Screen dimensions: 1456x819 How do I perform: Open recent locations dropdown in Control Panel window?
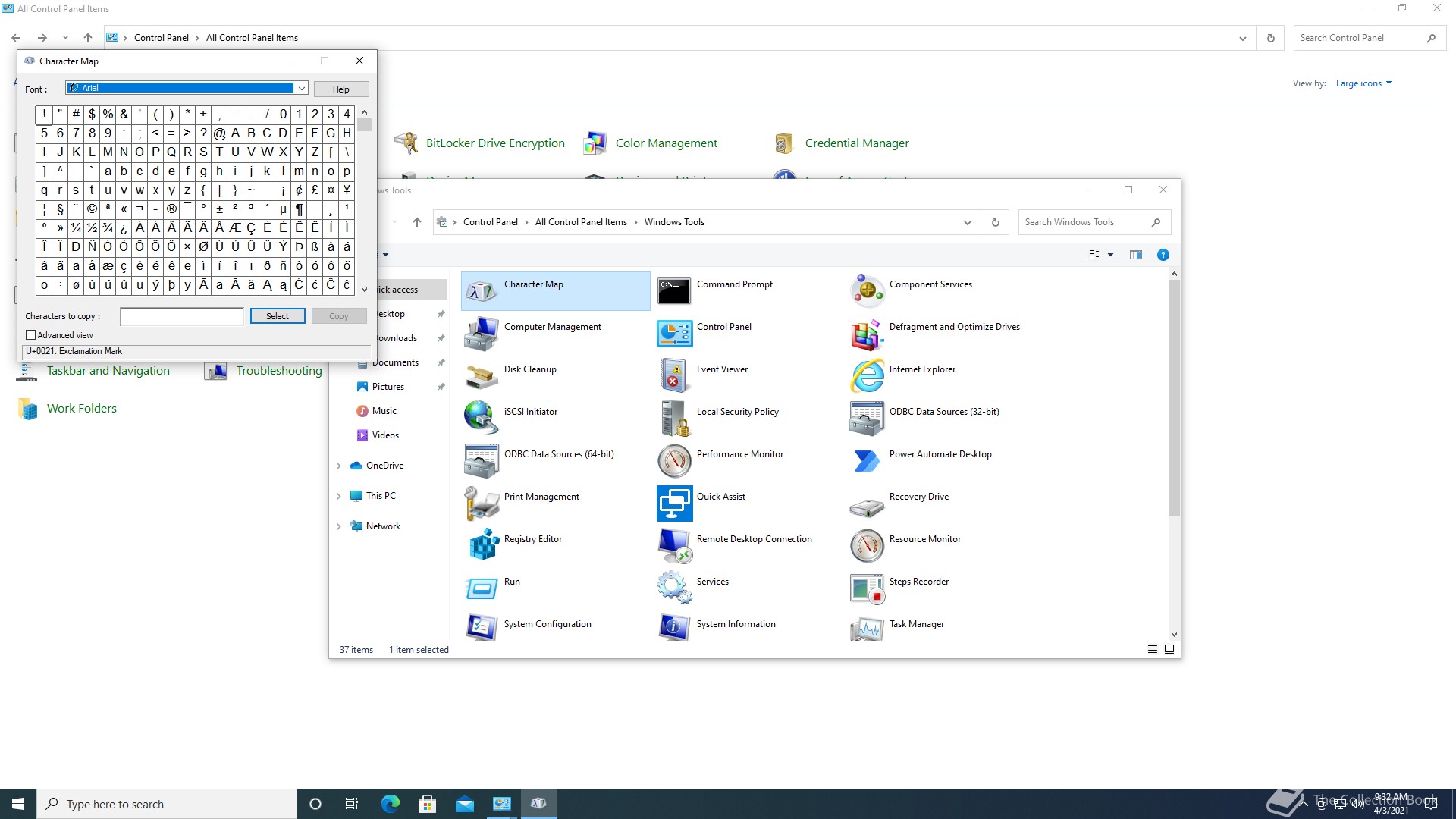pos(65,38)
